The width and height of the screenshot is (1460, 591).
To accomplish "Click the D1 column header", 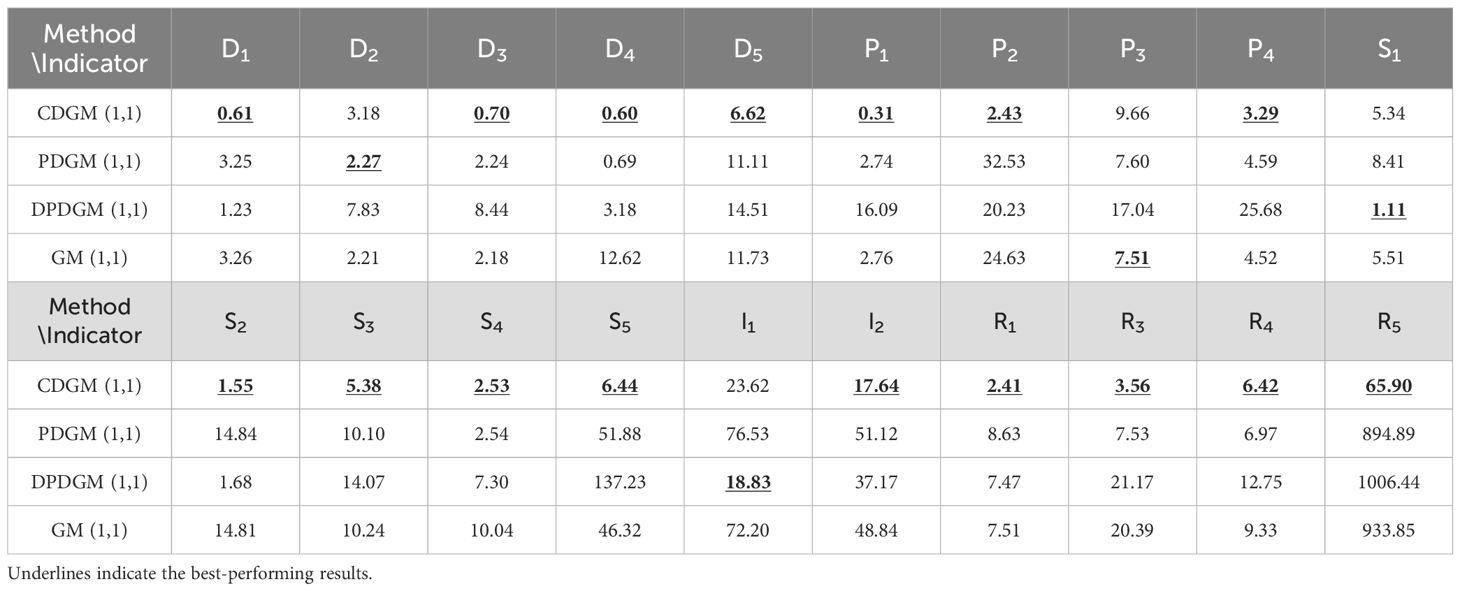I will [x=235, y=50].
